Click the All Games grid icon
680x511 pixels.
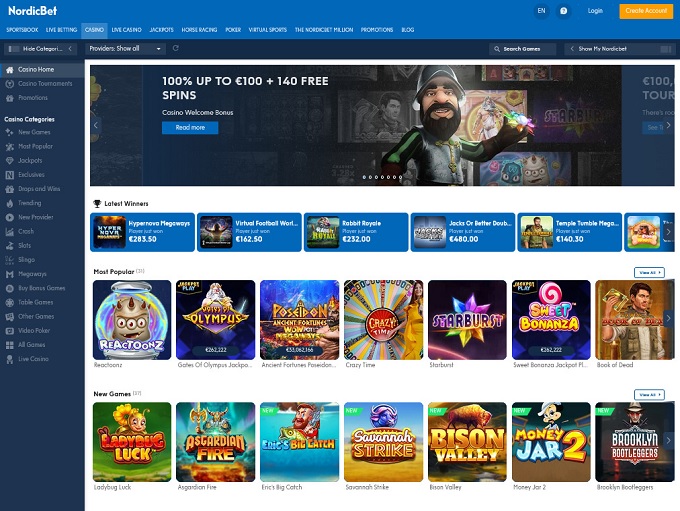tap(9, 344)
